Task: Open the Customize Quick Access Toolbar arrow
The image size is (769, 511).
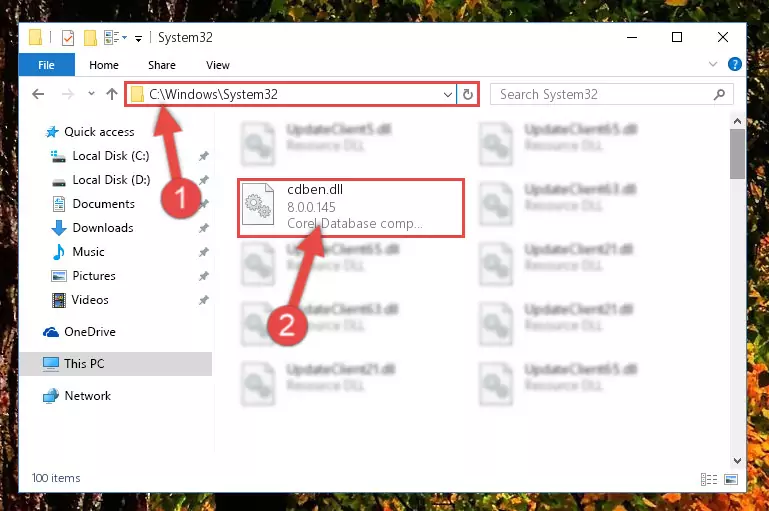Action: pyautogui.click(x=139, y=39)
